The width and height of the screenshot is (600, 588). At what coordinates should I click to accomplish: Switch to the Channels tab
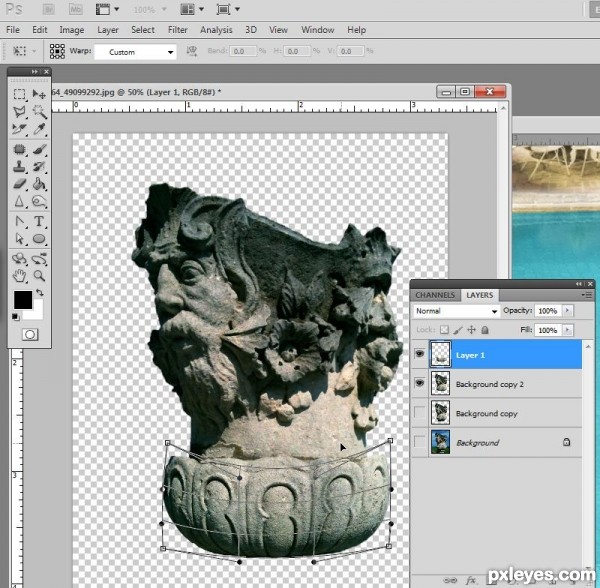435,295
